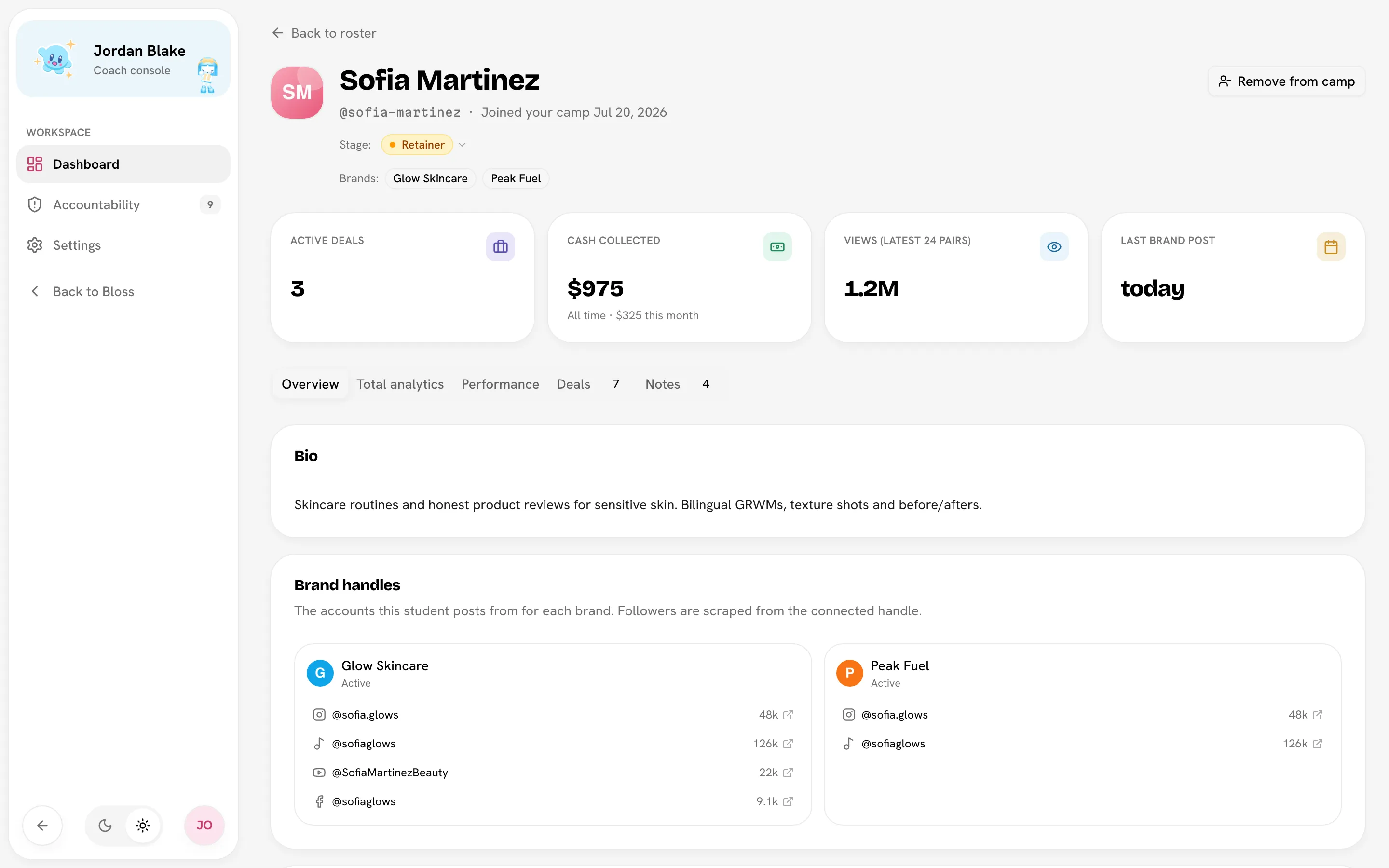Click the chevron beside Back to Bloss
1389x868 pixels.
coord(34,292)
